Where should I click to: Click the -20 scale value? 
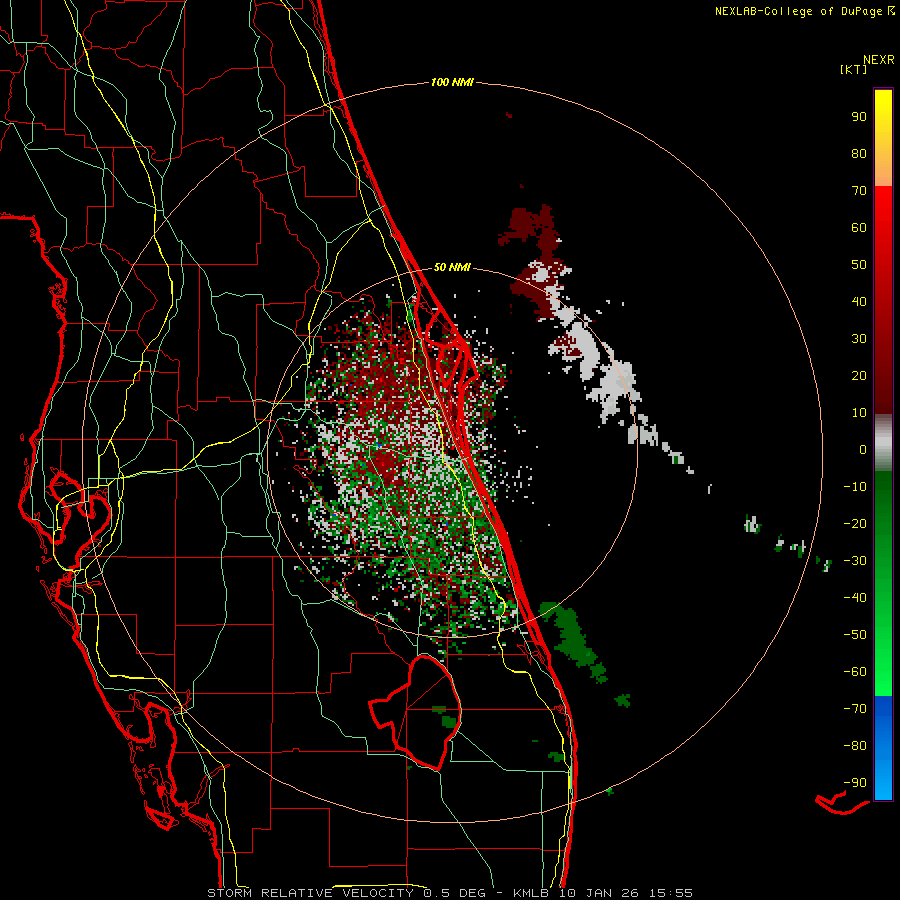[x=855, y=523]
